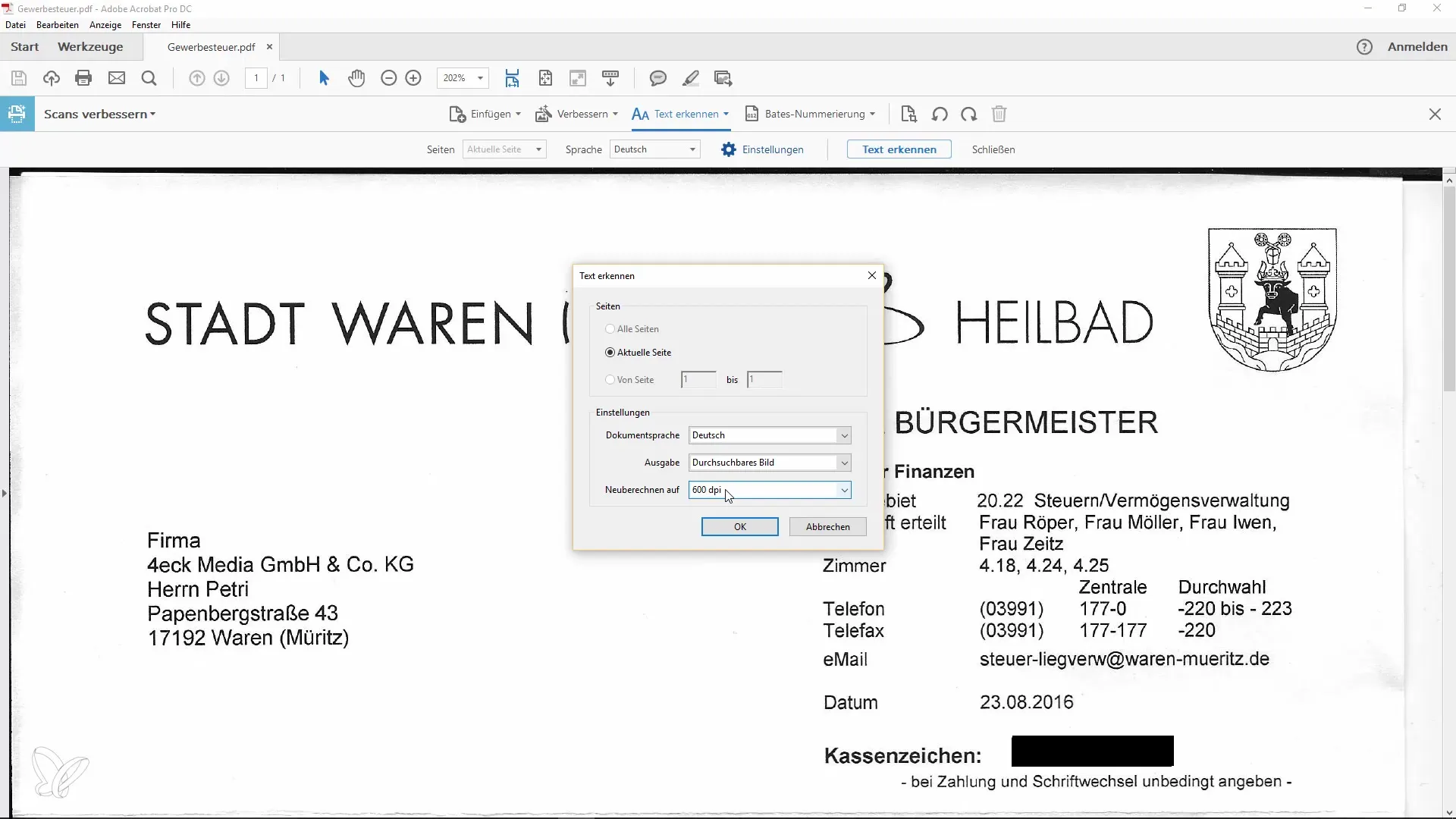The image size is (1456, 819).
Task: Rotate page counterclockwise icon
Action: (940, 115)
